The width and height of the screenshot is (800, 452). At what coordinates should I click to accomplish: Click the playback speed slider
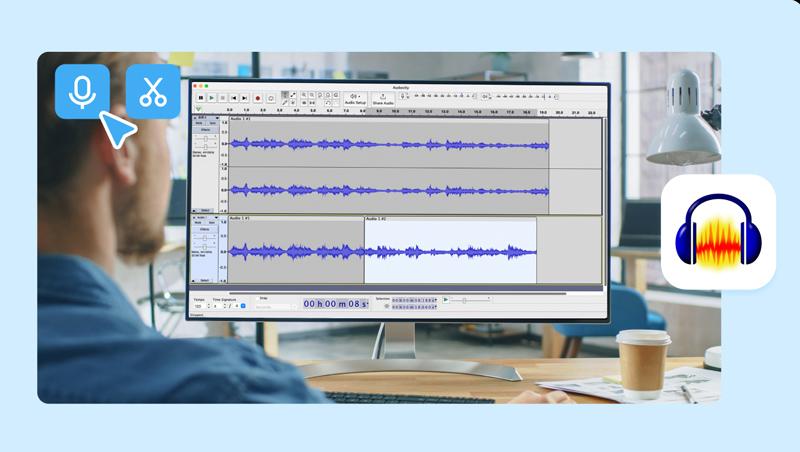471,300
